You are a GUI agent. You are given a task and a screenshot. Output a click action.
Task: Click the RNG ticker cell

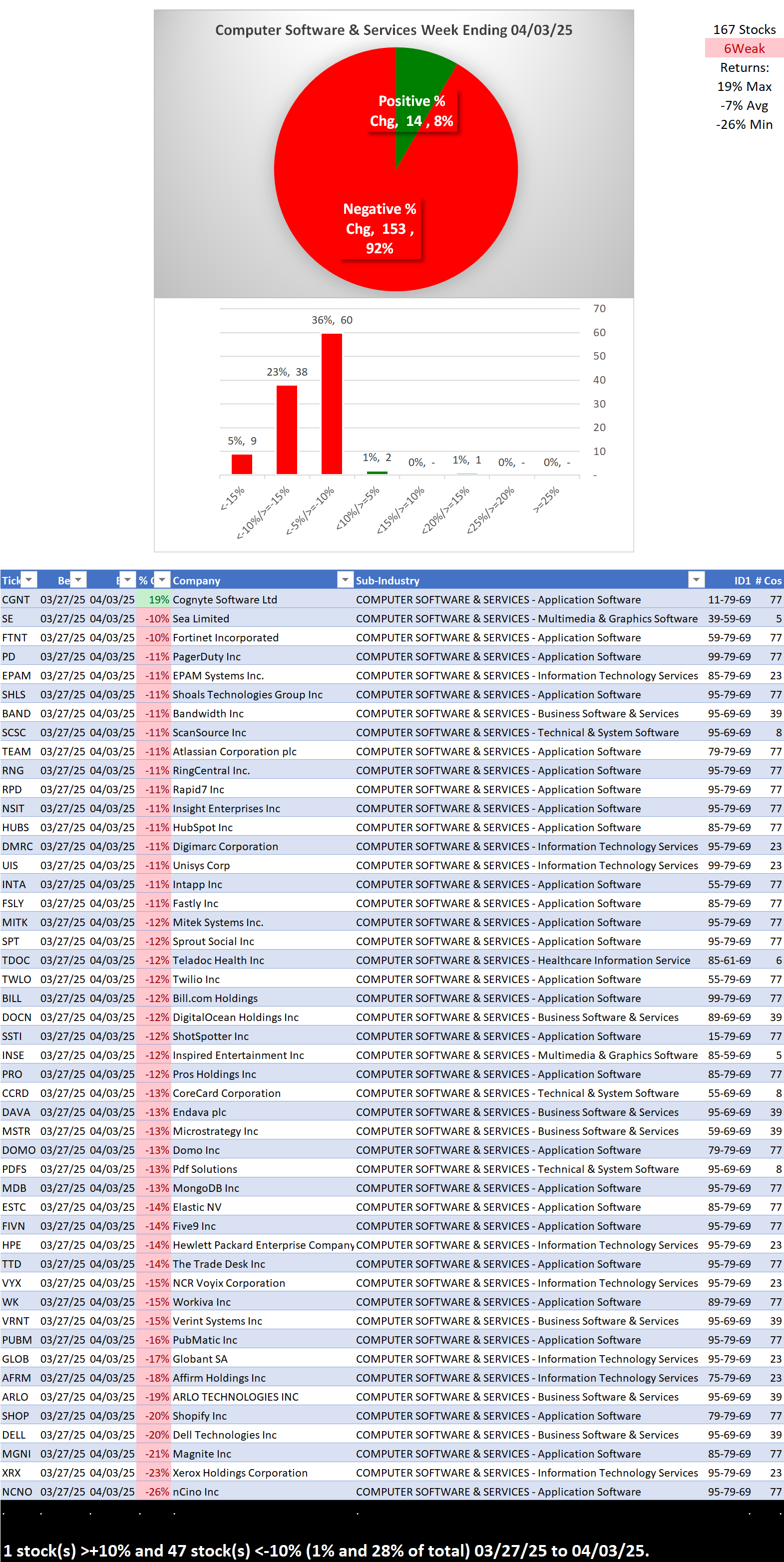pos(19,770)
